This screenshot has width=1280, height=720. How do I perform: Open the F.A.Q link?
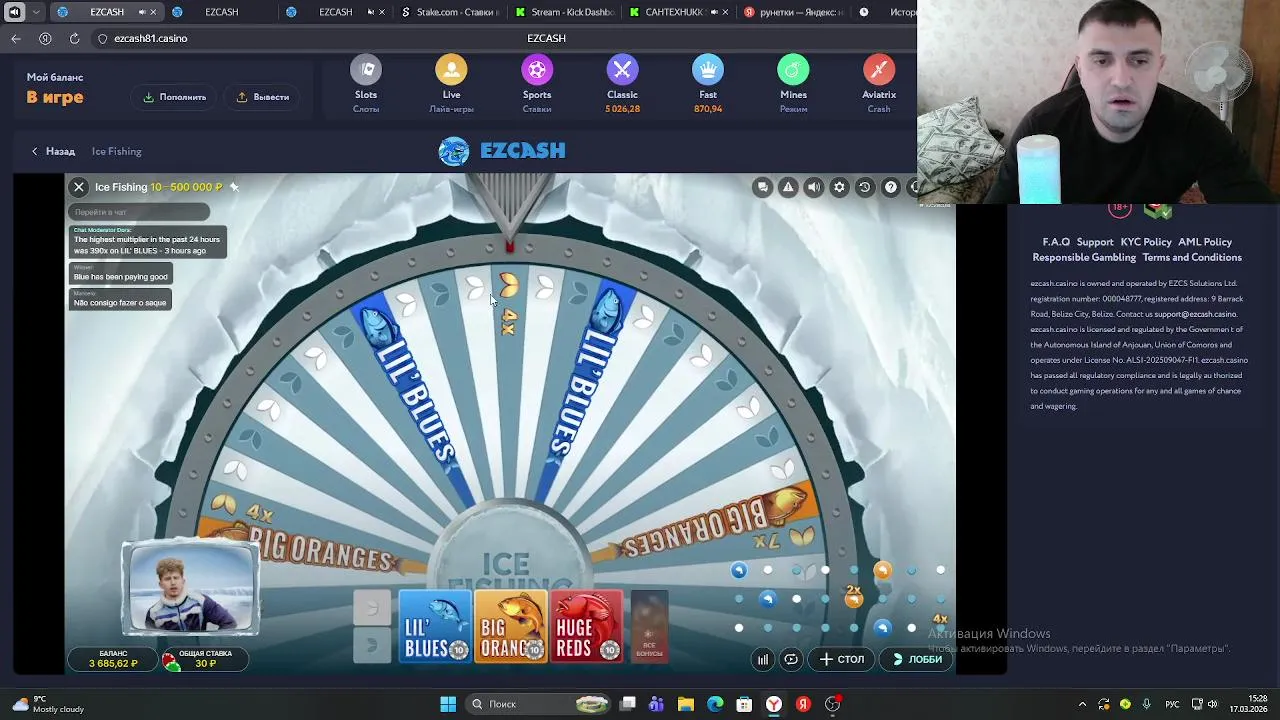(x=1056, y=242)
